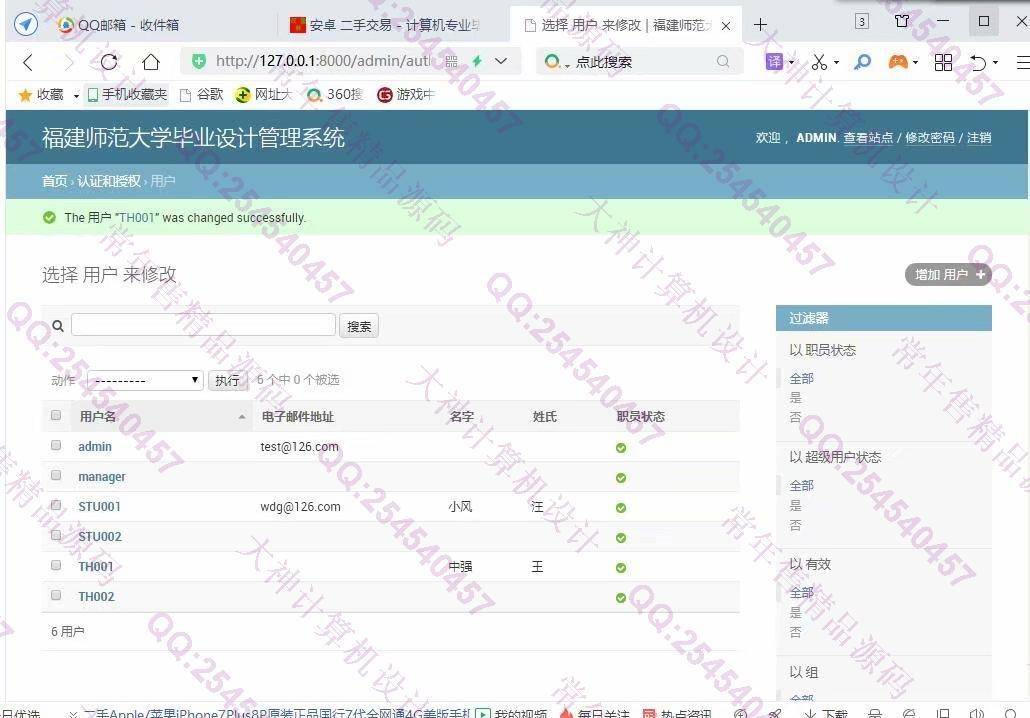The width and height of the screenshot is (1030, 718).
Task: Open the scissors tool dropdown arrow
Action: coord(836,62)
